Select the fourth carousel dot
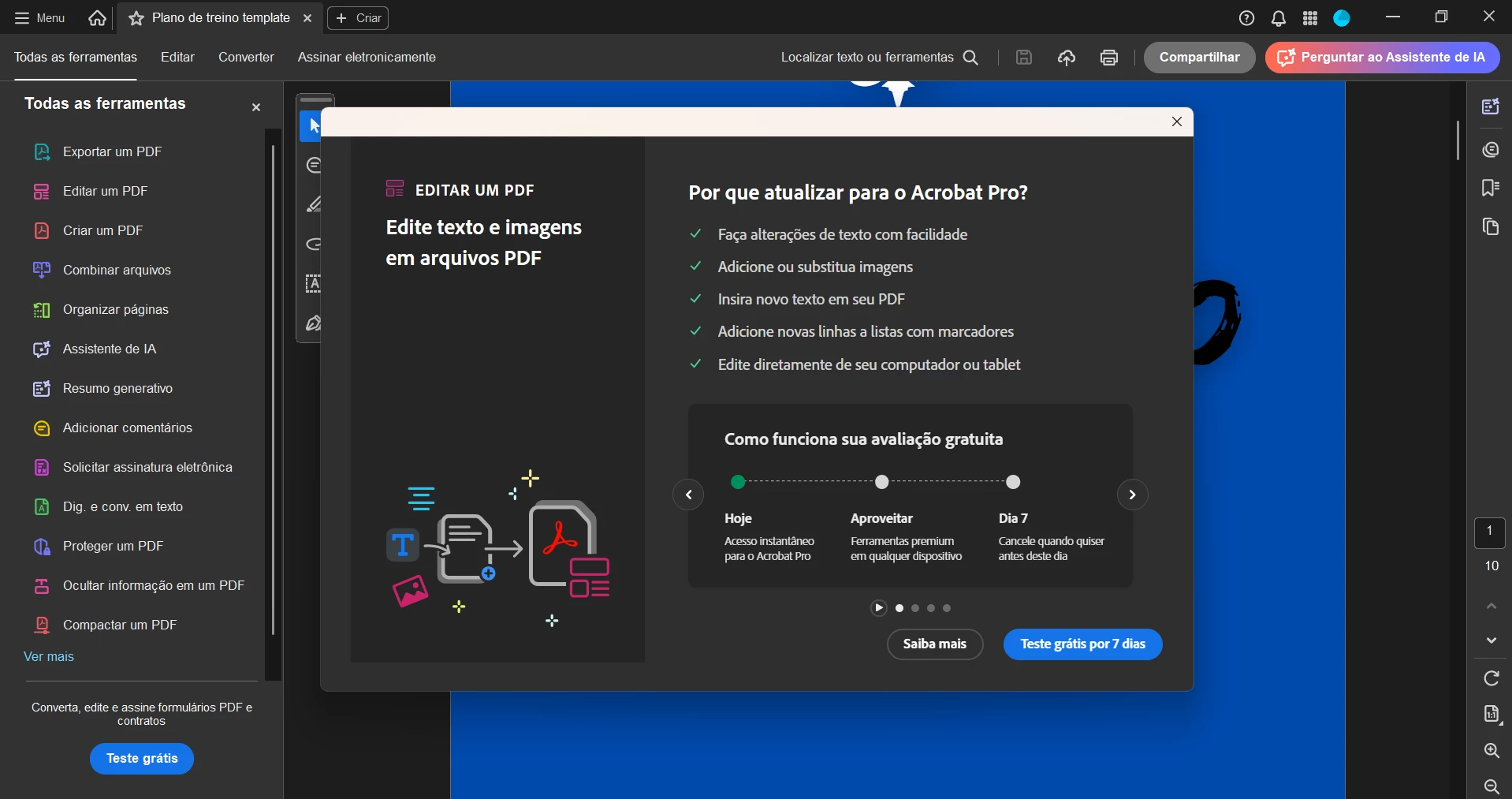 click(947, 608)
